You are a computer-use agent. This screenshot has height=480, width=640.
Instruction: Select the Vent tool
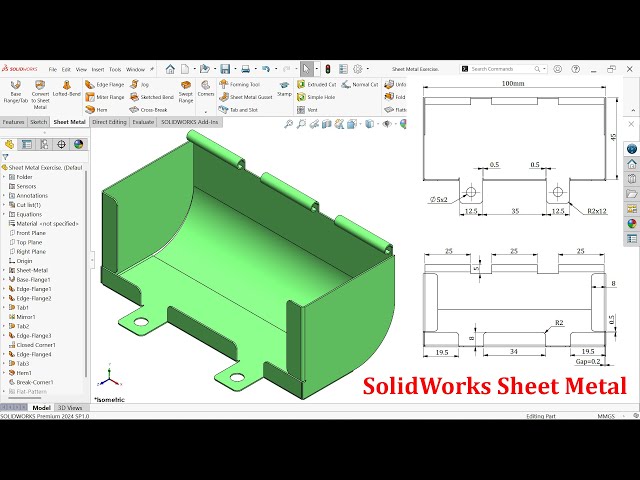(x=307, y=109)
